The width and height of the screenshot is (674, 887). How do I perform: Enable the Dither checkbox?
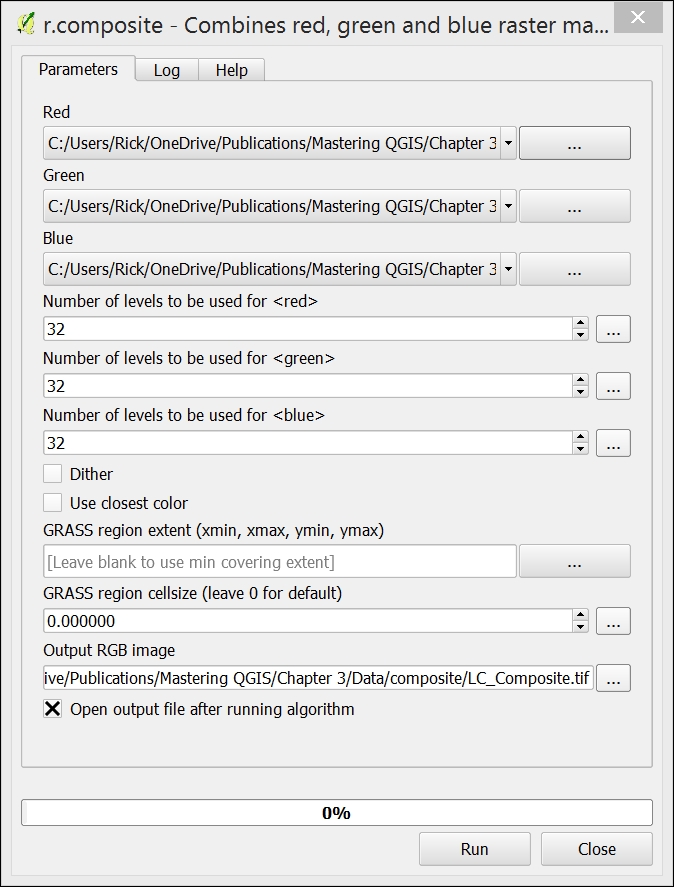tap(53, 473)
